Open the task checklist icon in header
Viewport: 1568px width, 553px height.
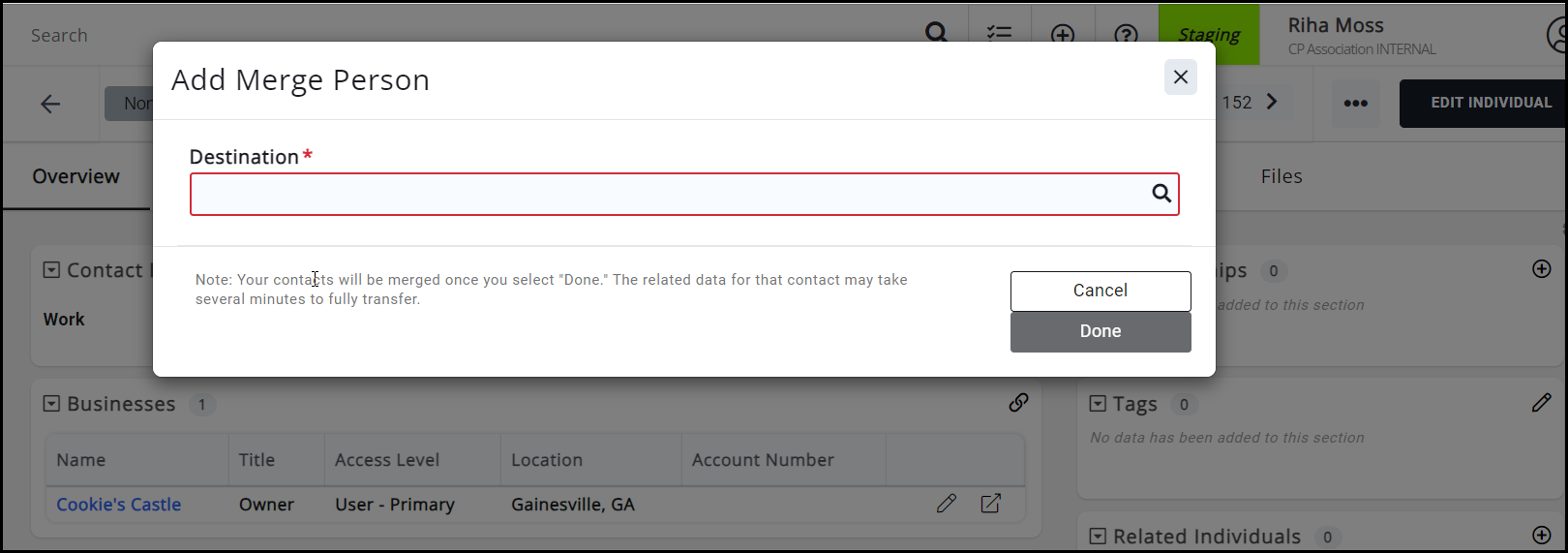click(999, 34)
